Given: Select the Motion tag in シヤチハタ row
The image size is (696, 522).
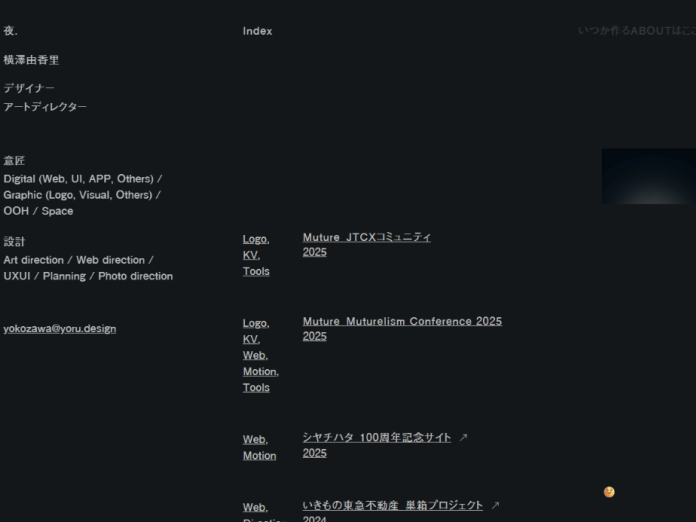Looking at the screenshot, I should pos(259,455).
